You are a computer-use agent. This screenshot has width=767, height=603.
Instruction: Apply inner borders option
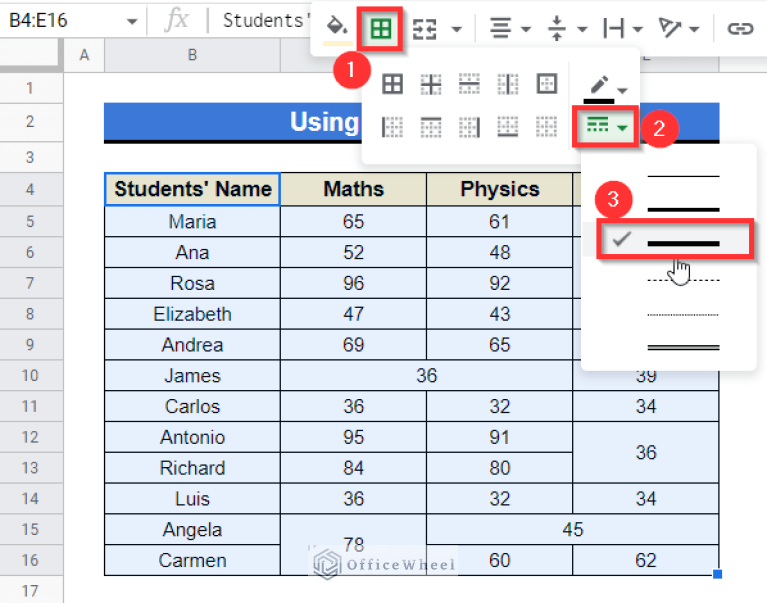[x=431, y=84]
